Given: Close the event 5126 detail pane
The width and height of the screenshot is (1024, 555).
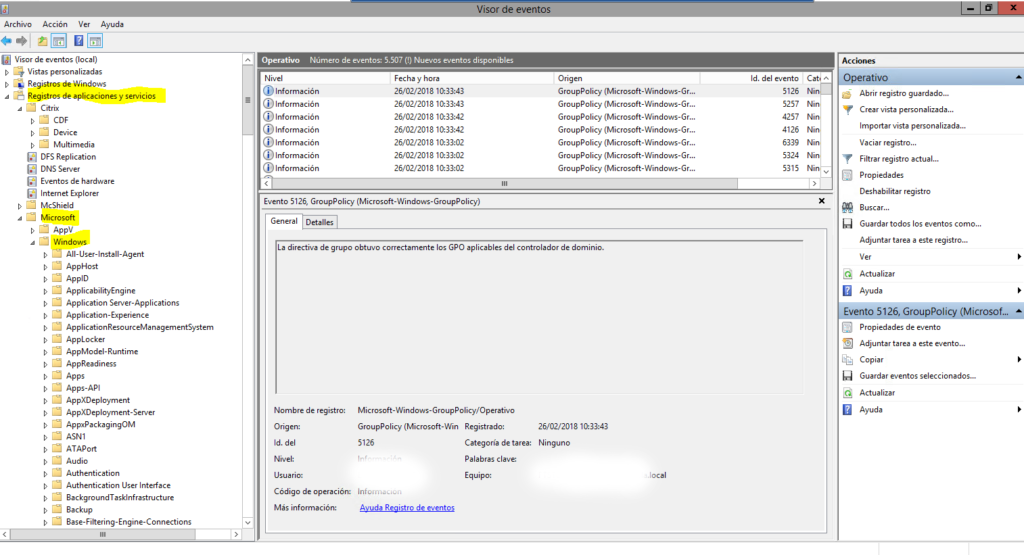Looking at the screenshot, I should click(822, 201).
